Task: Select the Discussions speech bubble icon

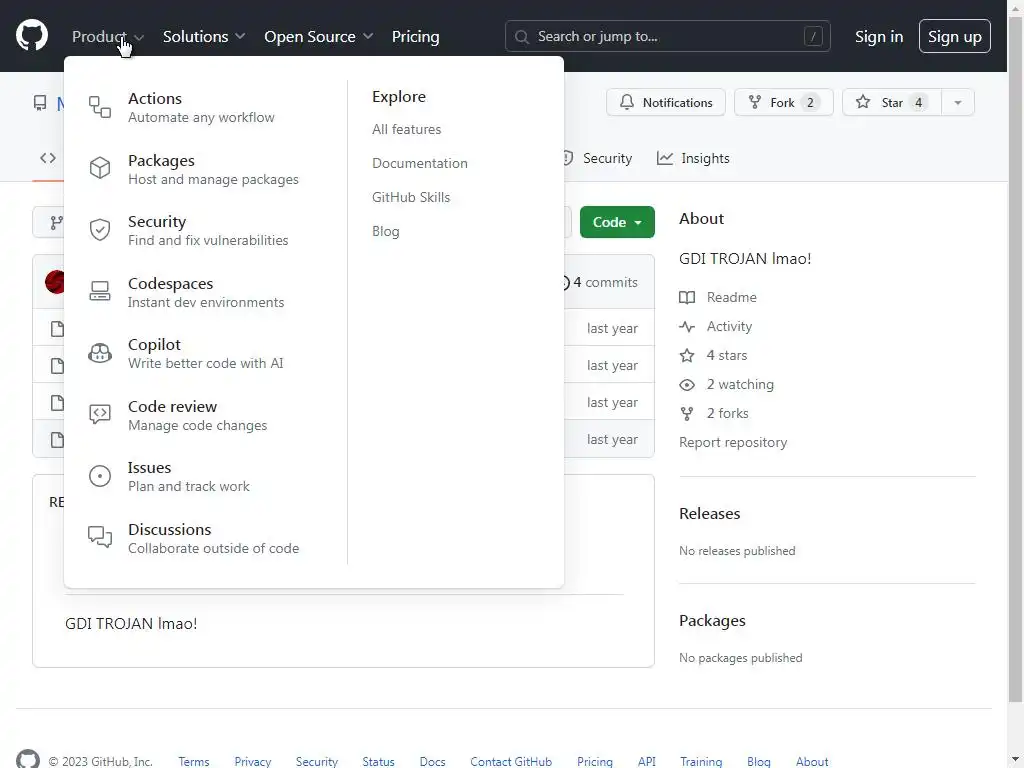Action: (99, 537)
